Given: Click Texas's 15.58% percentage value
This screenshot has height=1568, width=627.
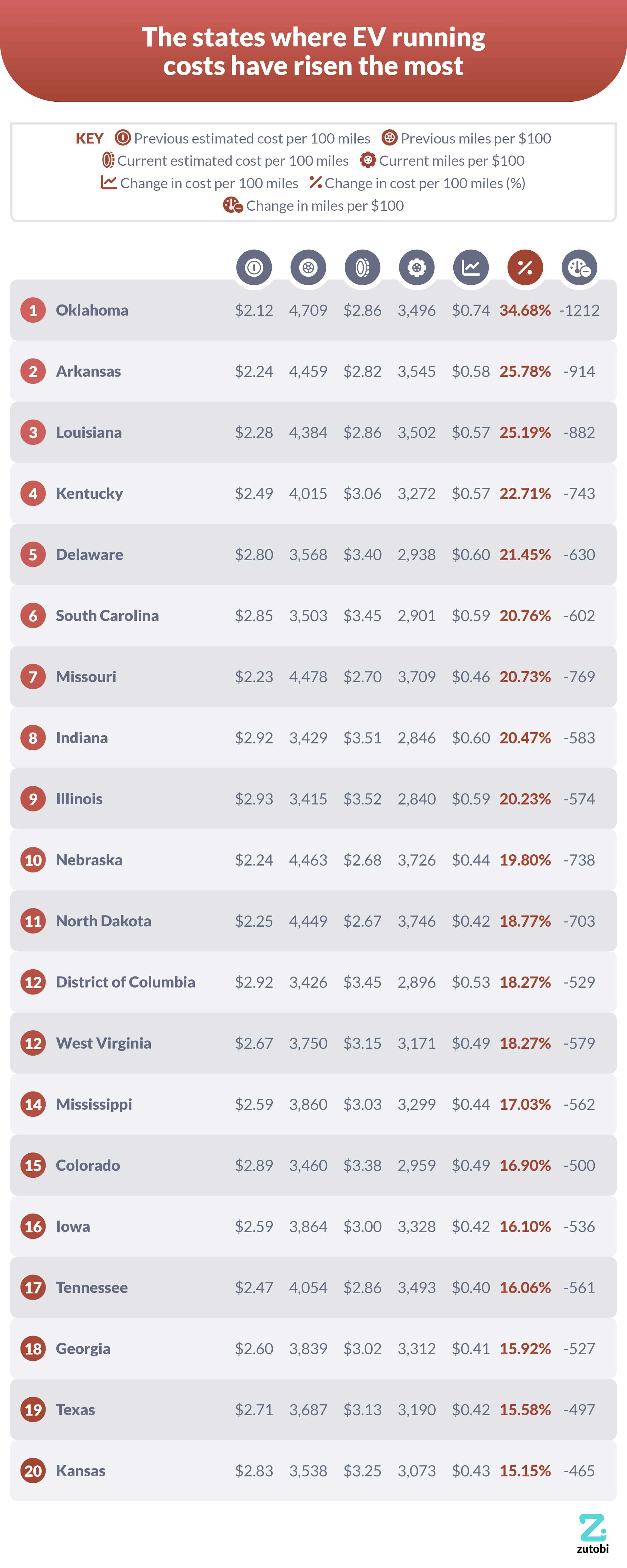Looking at the screenshot, I should tap(525, 1410).
